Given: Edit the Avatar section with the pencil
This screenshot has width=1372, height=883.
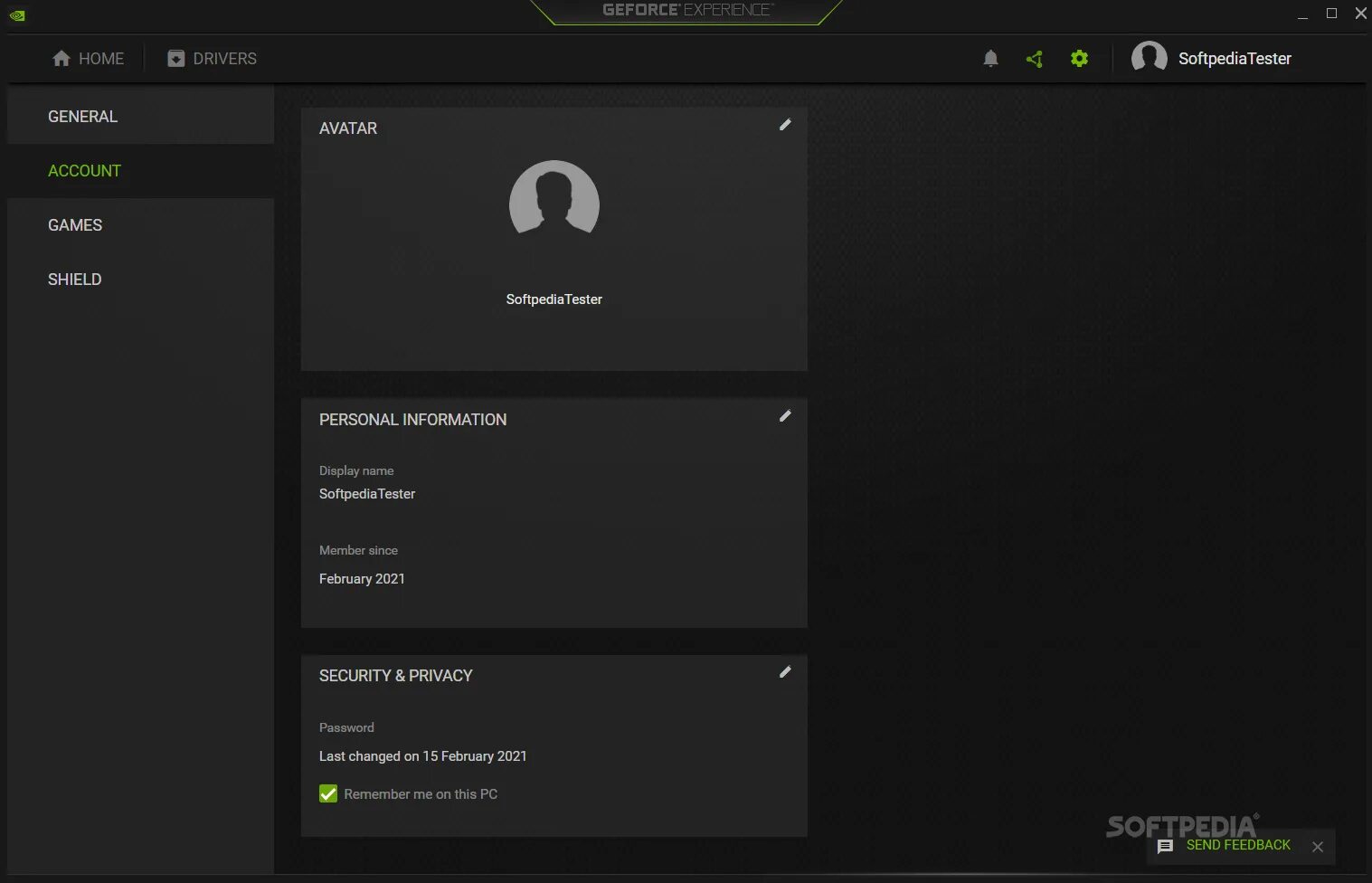Looking at the screenshot, I should [x=785, y=125].
